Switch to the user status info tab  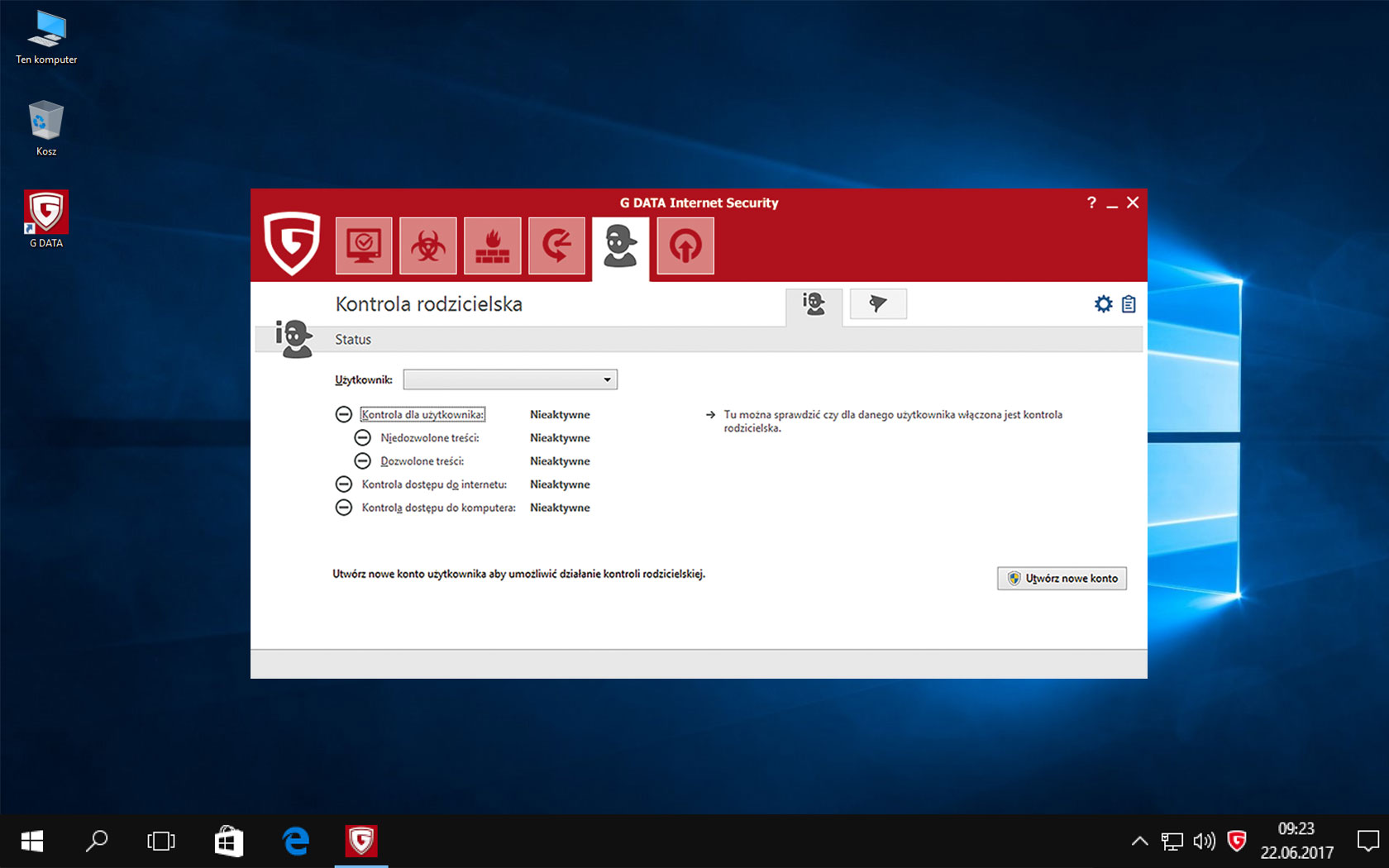[814, 305]
